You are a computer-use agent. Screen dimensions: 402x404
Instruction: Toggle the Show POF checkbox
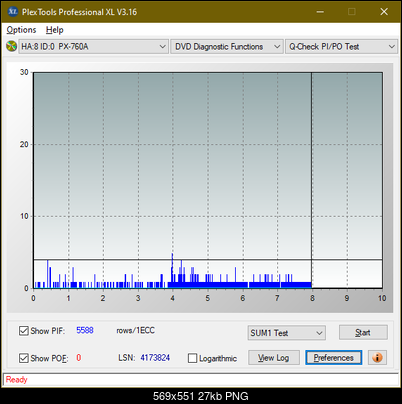(24, 358)
